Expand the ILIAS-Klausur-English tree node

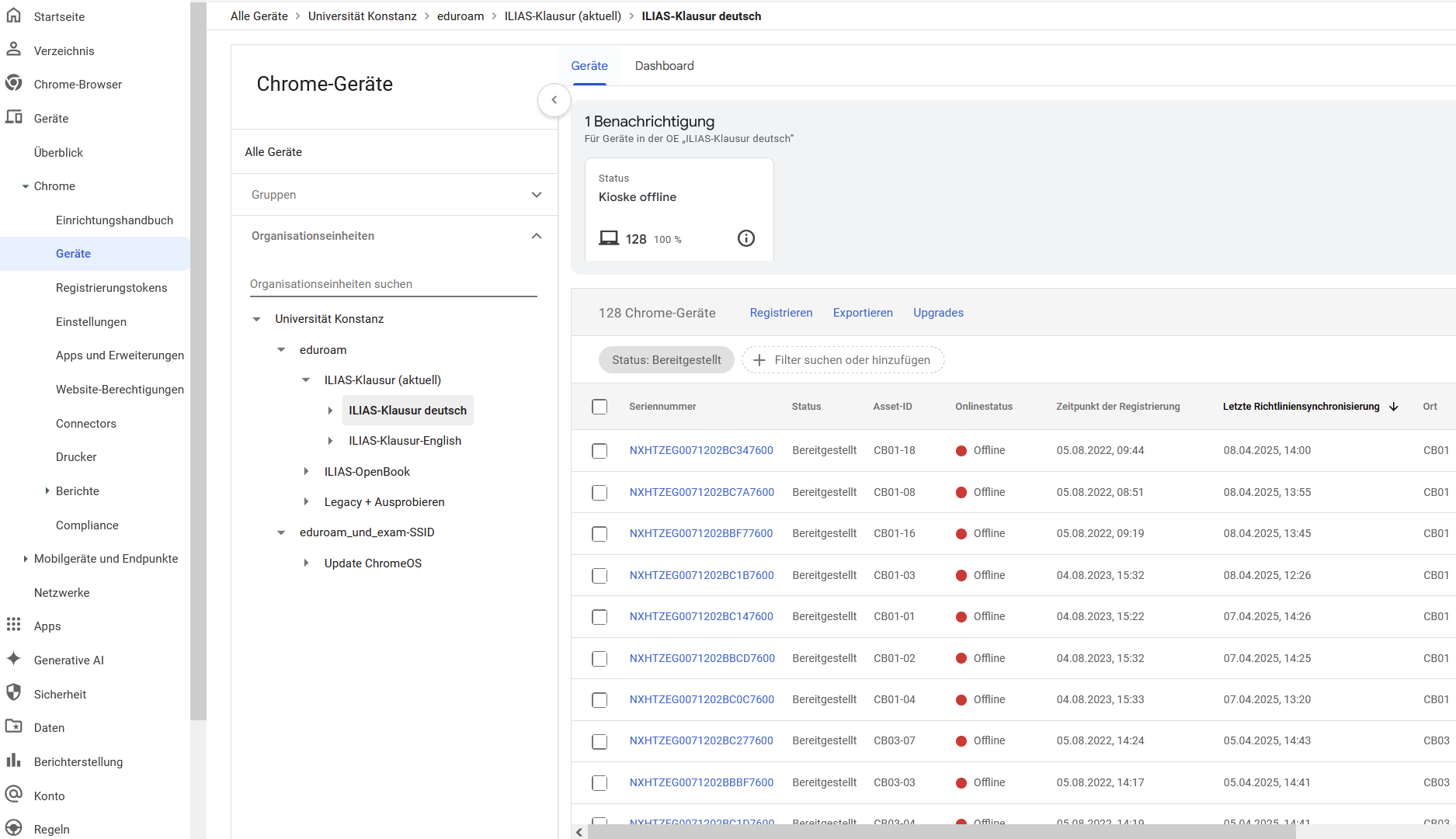click(330, 441)
